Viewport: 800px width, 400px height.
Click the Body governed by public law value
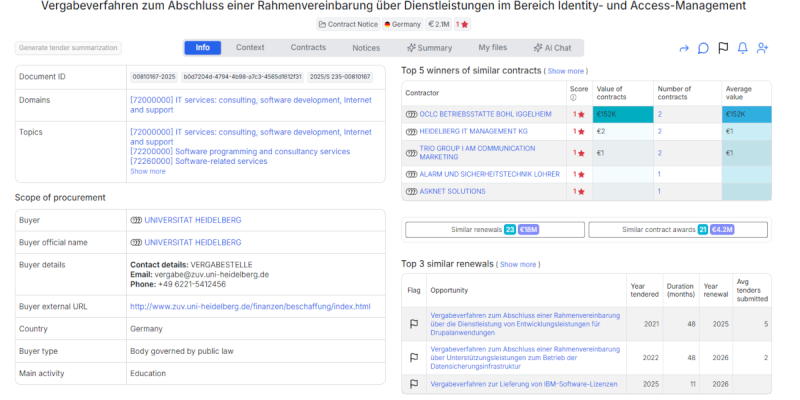182,351
